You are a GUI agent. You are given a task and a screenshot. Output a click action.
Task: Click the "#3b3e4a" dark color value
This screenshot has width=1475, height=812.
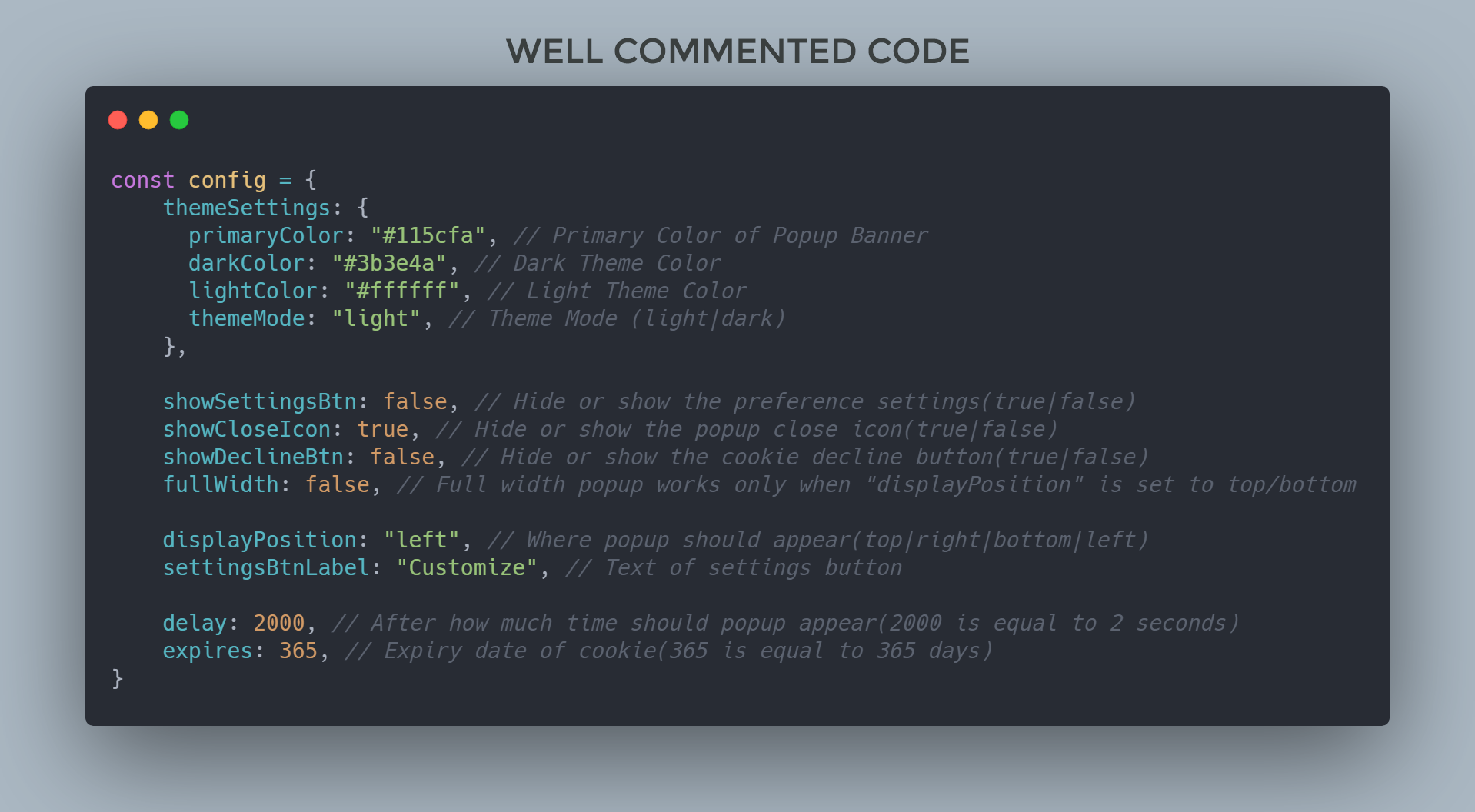point(389,263)
